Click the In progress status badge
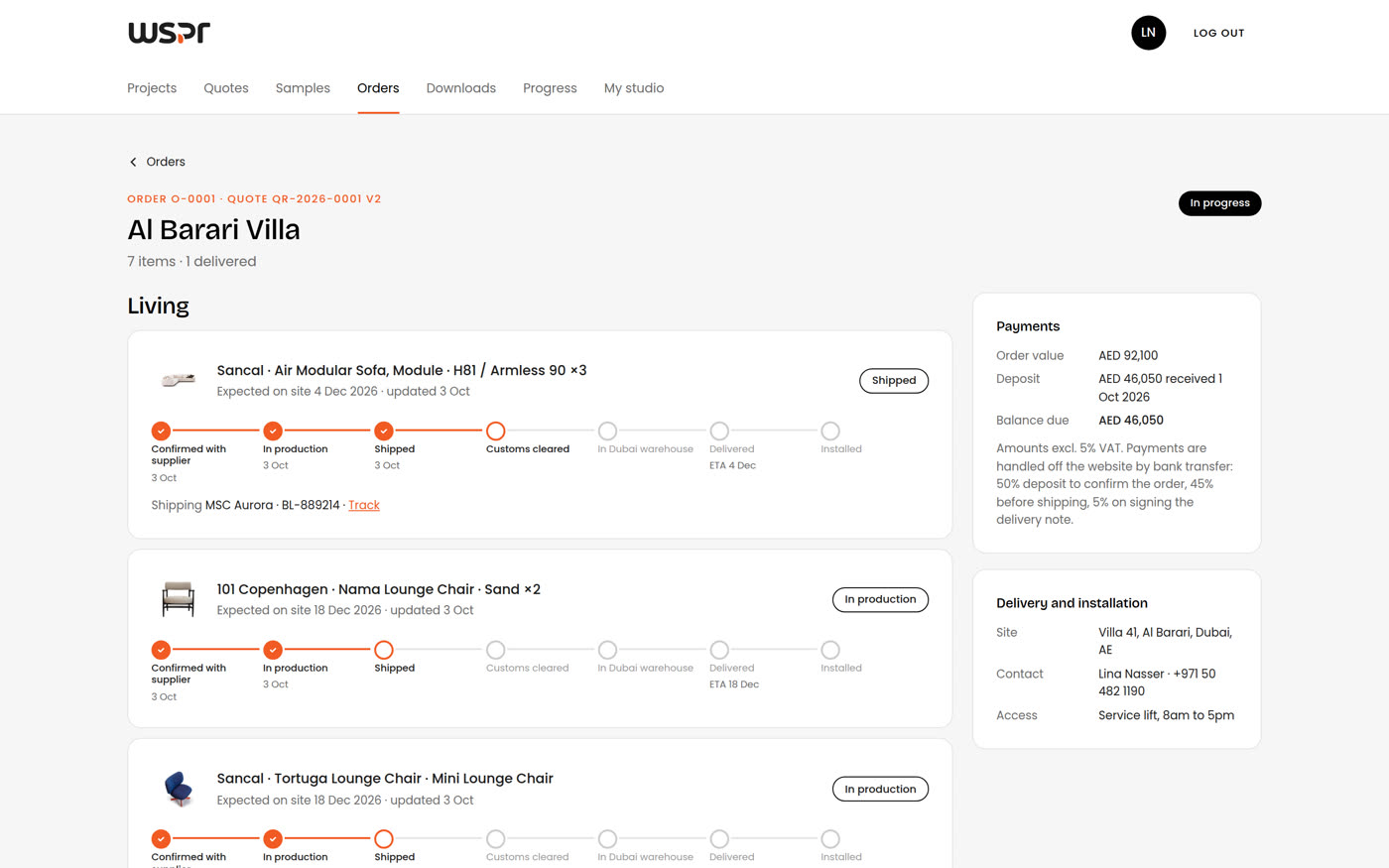The width and height of the screenshot is (1389, 868). (x=1219, y=203)
